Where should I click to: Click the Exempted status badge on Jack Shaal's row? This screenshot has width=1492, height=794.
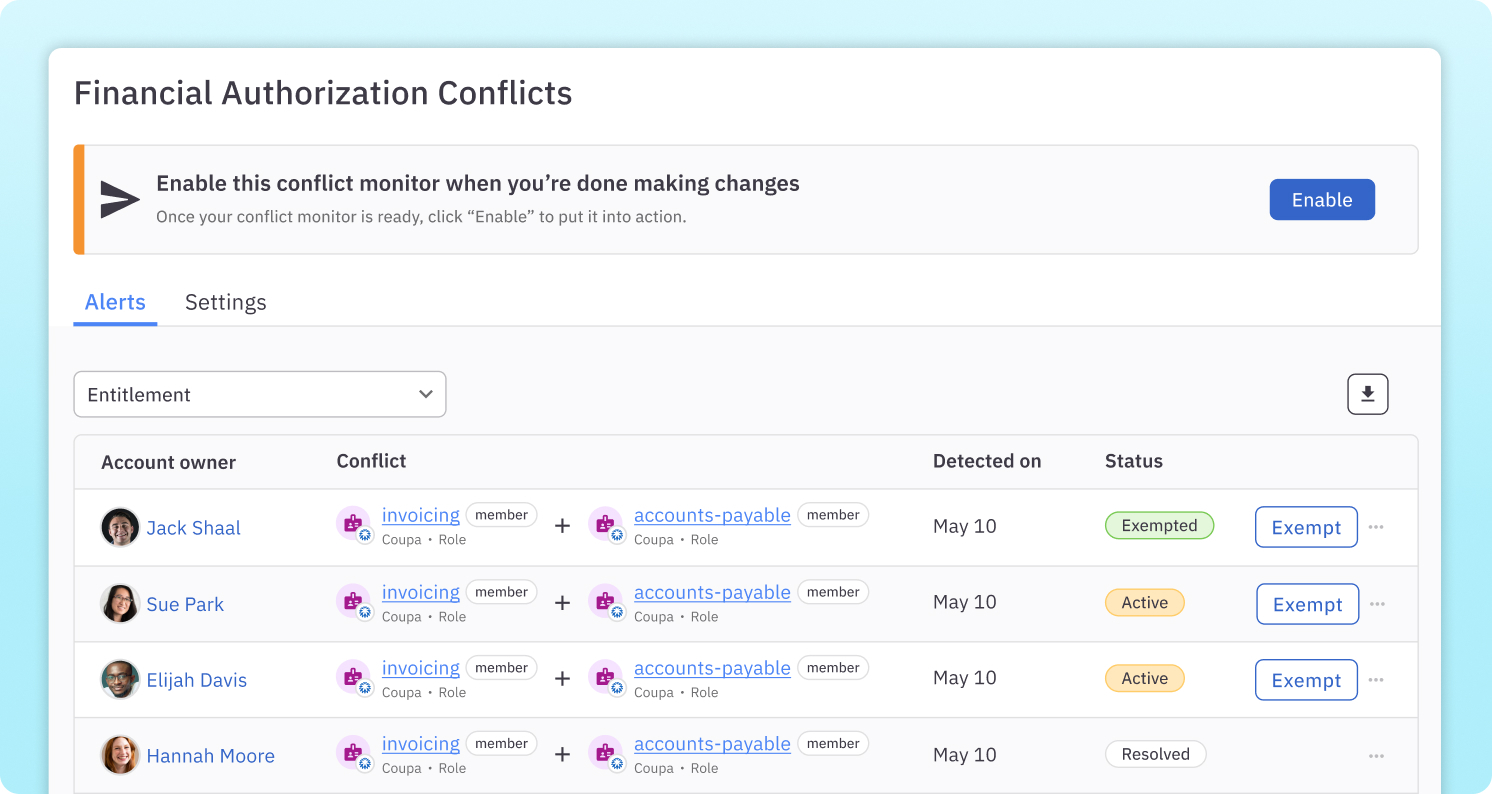[1159, 524]
